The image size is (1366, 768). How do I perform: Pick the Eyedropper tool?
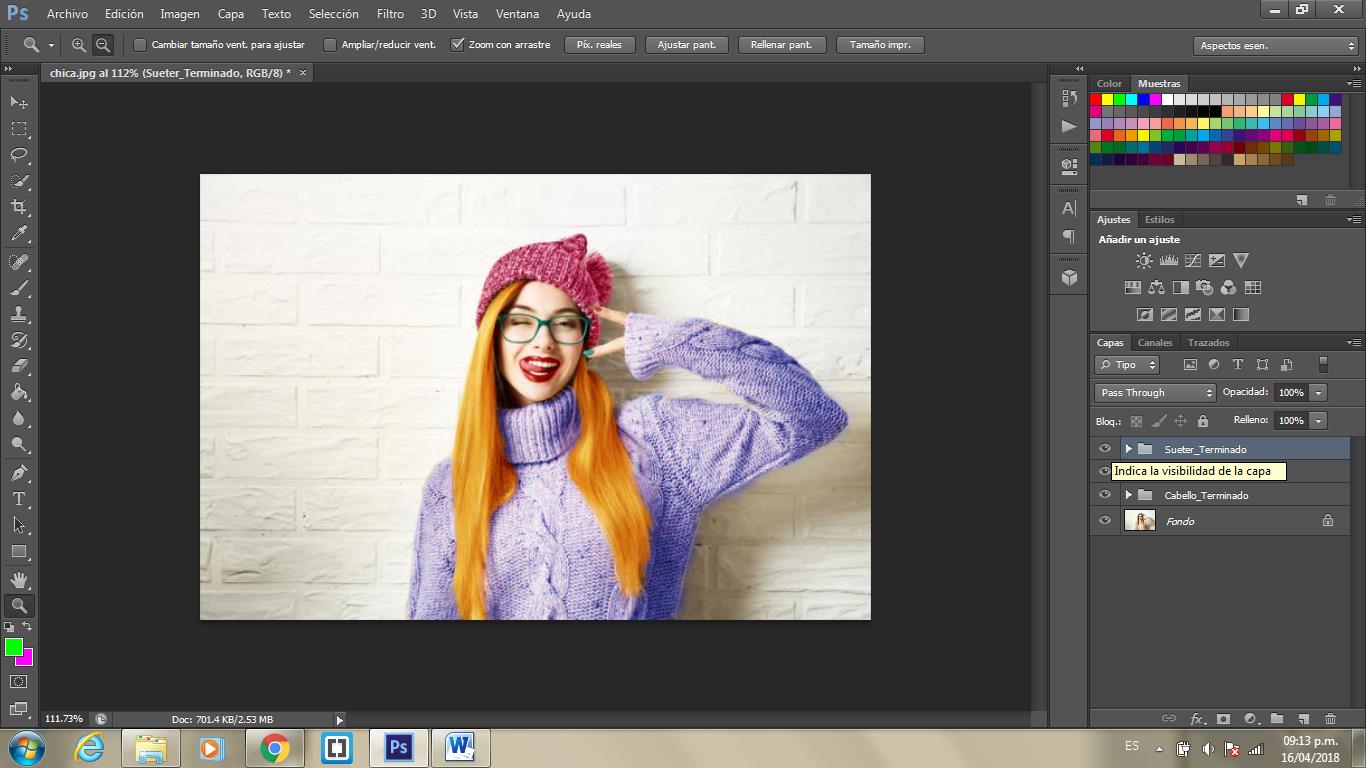19,234
